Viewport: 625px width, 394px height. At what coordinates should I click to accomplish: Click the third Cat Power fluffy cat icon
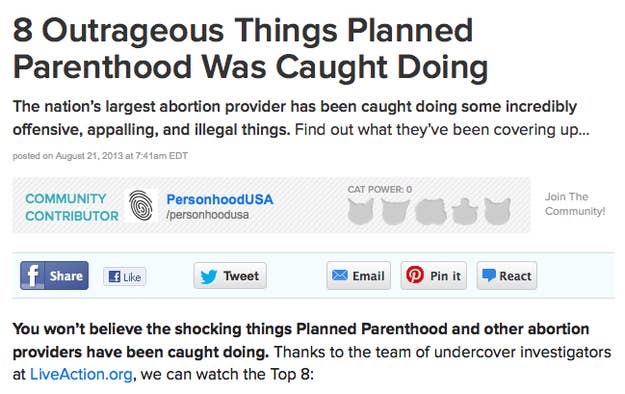431,211
